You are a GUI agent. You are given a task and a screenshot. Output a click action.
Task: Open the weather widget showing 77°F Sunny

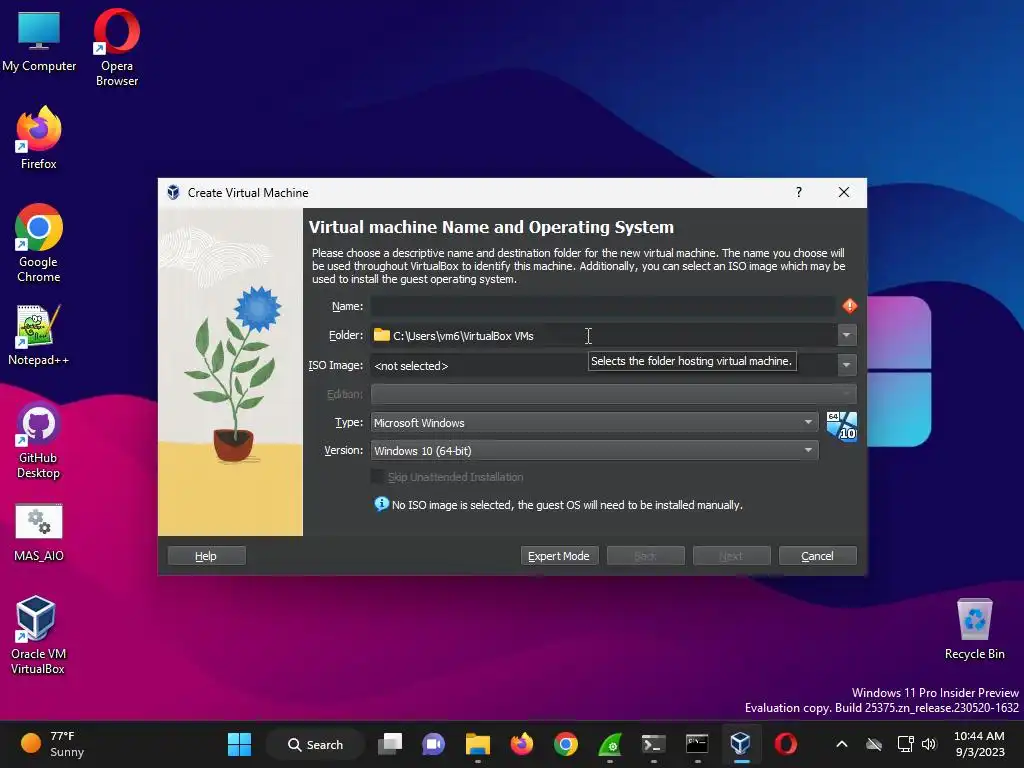click(x=52, y=744)
